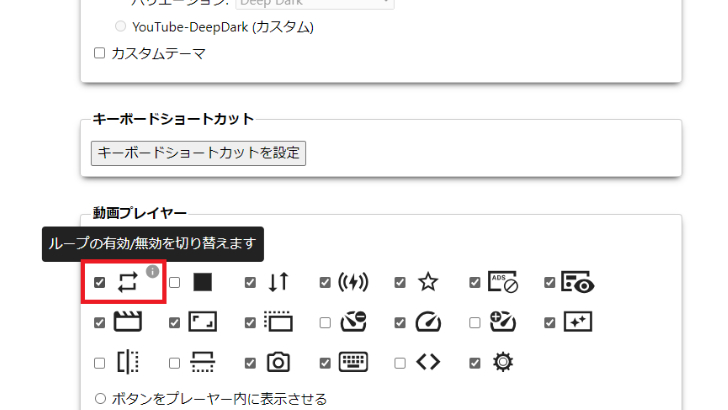Click the video filters sparkle icon

pos(578,322)
